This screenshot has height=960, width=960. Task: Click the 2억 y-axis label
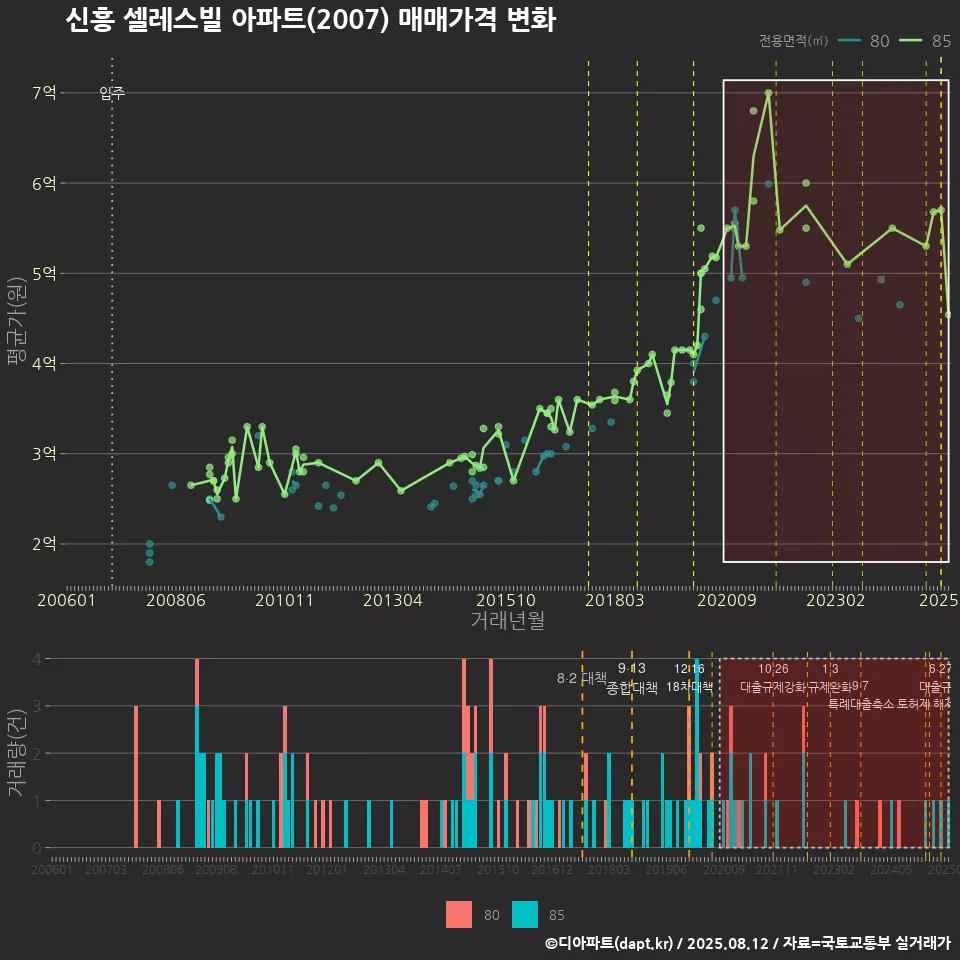click(44, 544)
